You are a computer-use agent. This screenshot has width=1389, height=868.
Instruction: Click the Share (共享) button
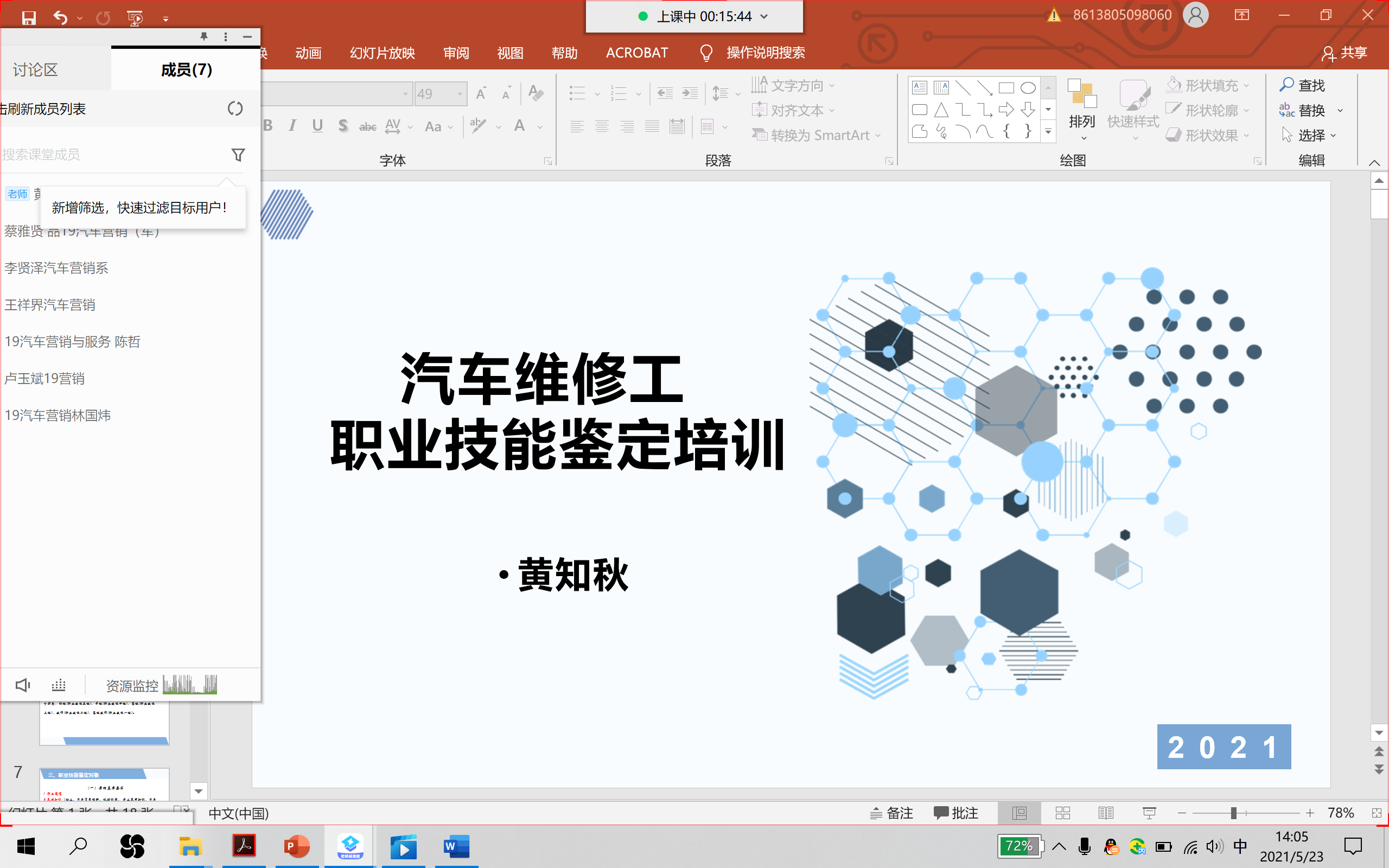point(1345,53)
